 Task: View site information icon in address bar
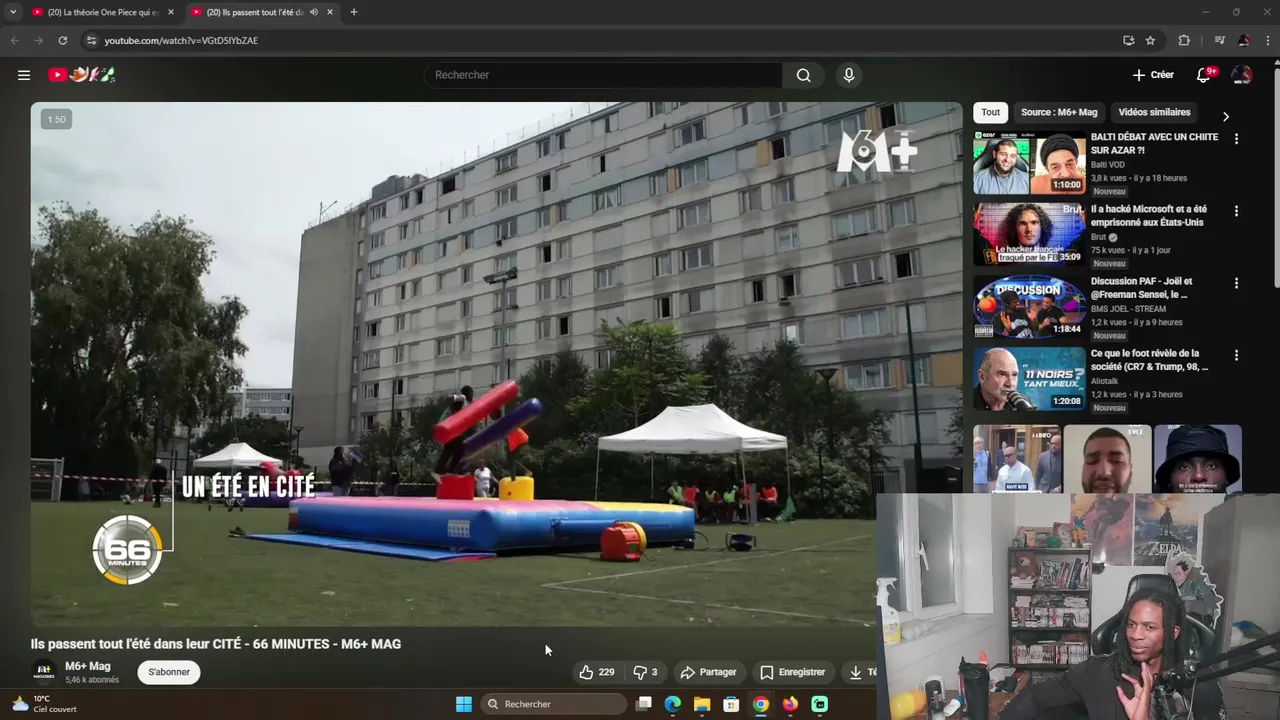point(91,40)
